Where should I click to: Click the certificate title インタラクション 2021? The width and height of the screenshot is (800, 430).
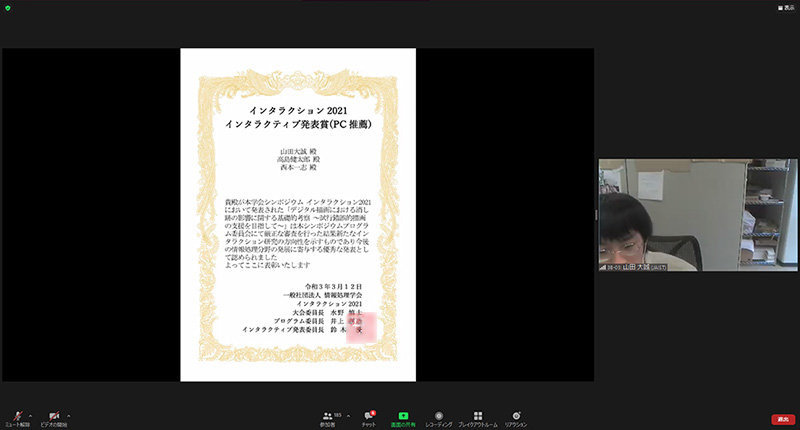tap(298, 111)
